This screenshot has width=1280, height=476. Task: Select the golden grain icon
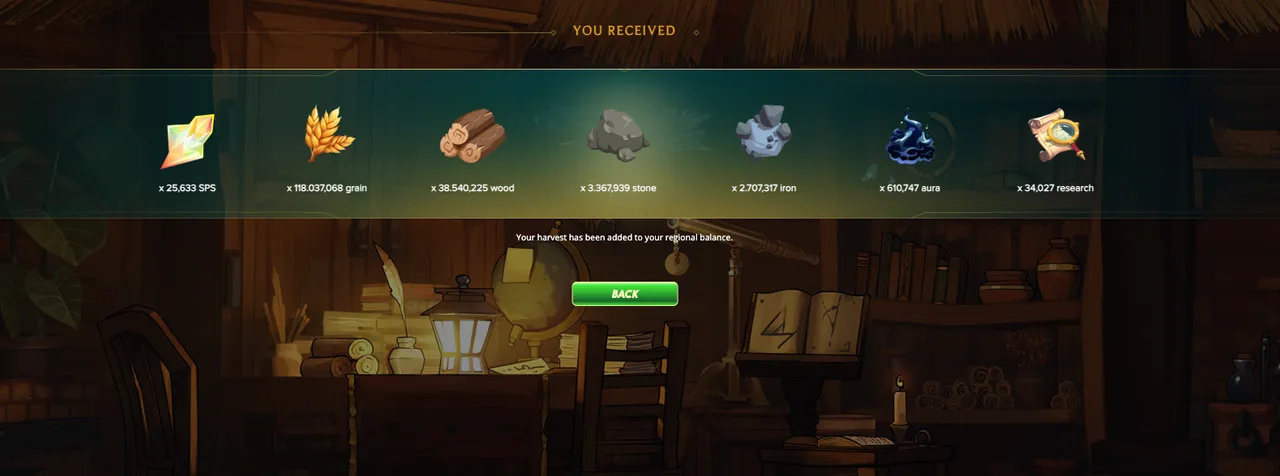[328, 133]
